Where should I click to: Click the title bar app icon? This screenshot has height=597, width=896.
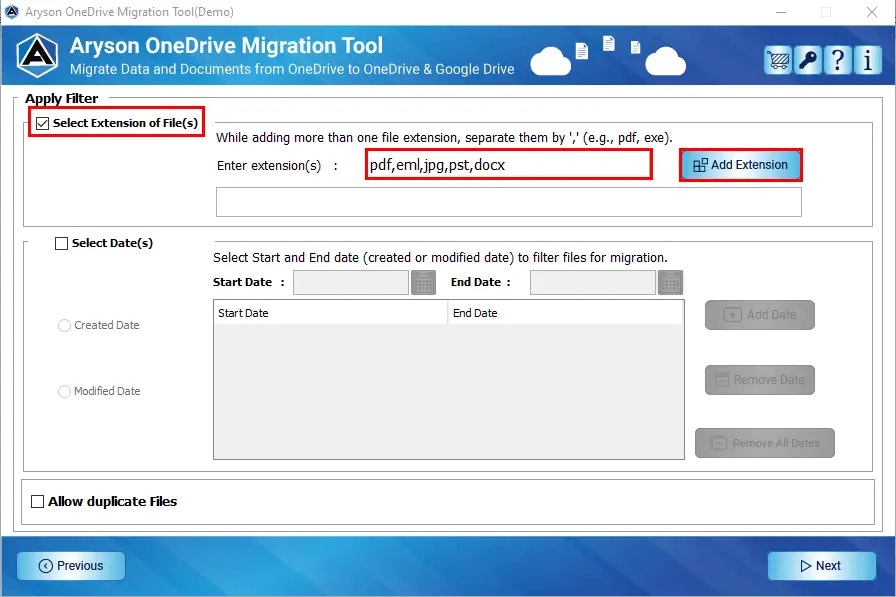click(11, 11)
